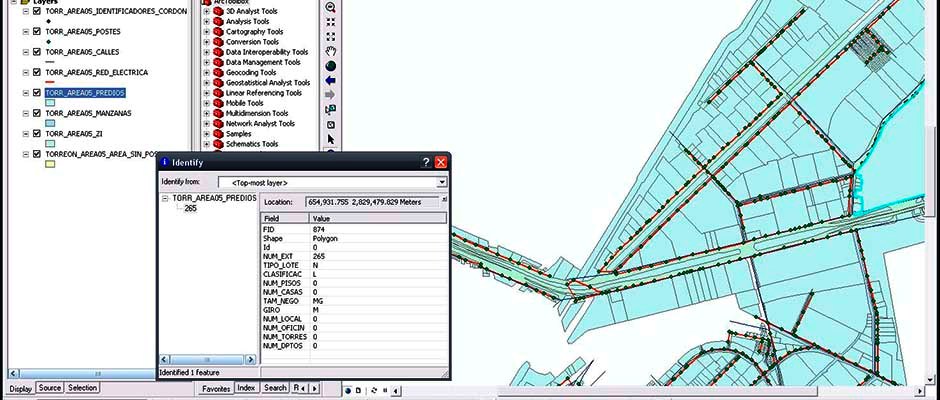Toggle TORR_AREA05_CALLES layer checkbox
This screenshot has width=940, height=400.
tap(37, 52)
